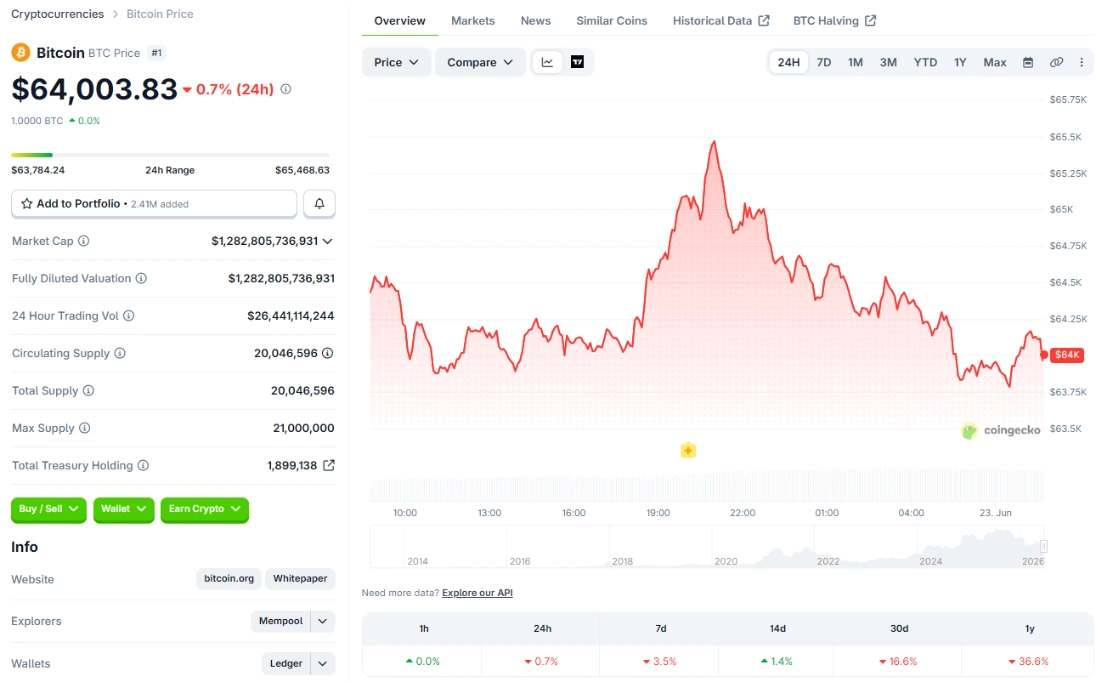Go to Cryptocurrencies breadcrumb link

[x=57, y=14]
